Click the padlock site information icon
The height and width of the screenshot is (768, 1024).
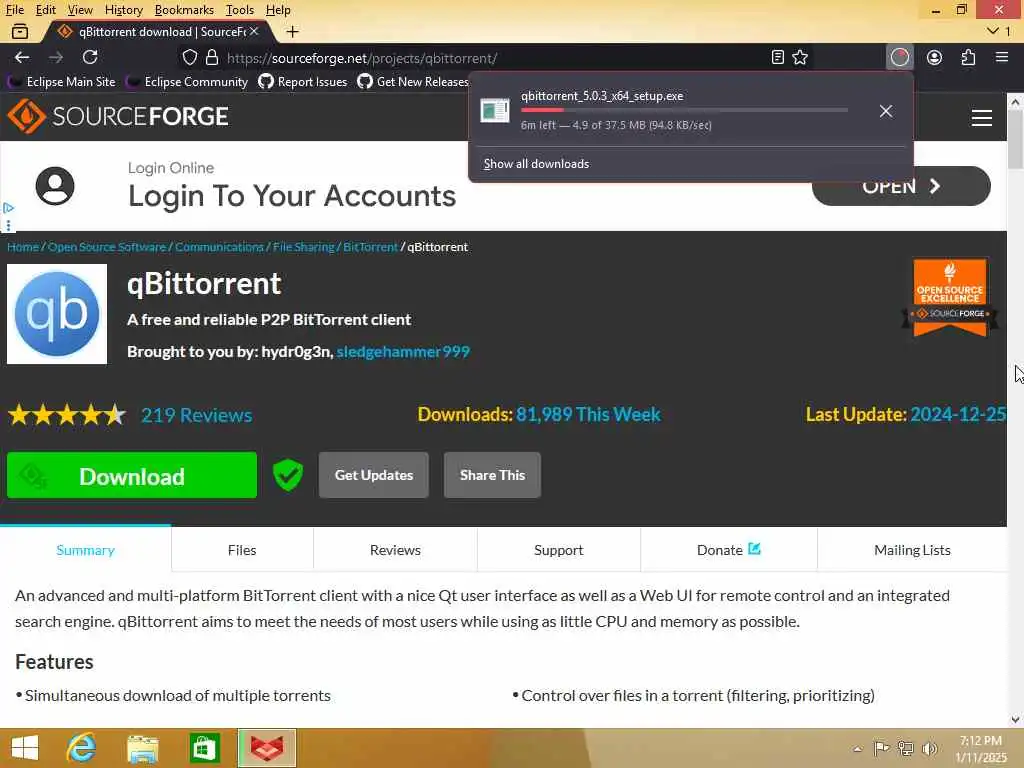coord(212,57)
